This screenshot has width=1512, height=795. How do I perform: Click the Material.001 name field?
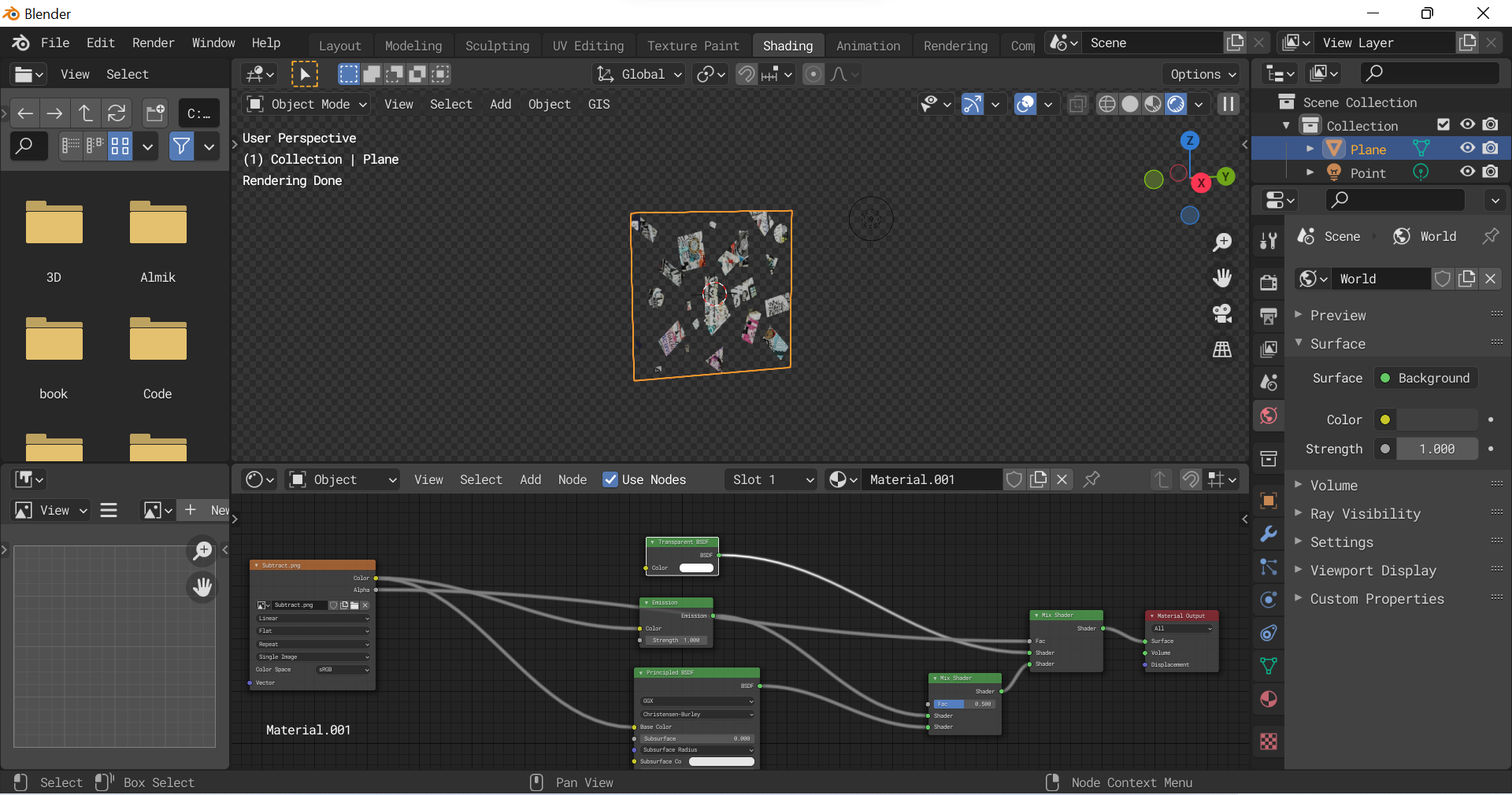pyautogui.click(x=931, y=479)
